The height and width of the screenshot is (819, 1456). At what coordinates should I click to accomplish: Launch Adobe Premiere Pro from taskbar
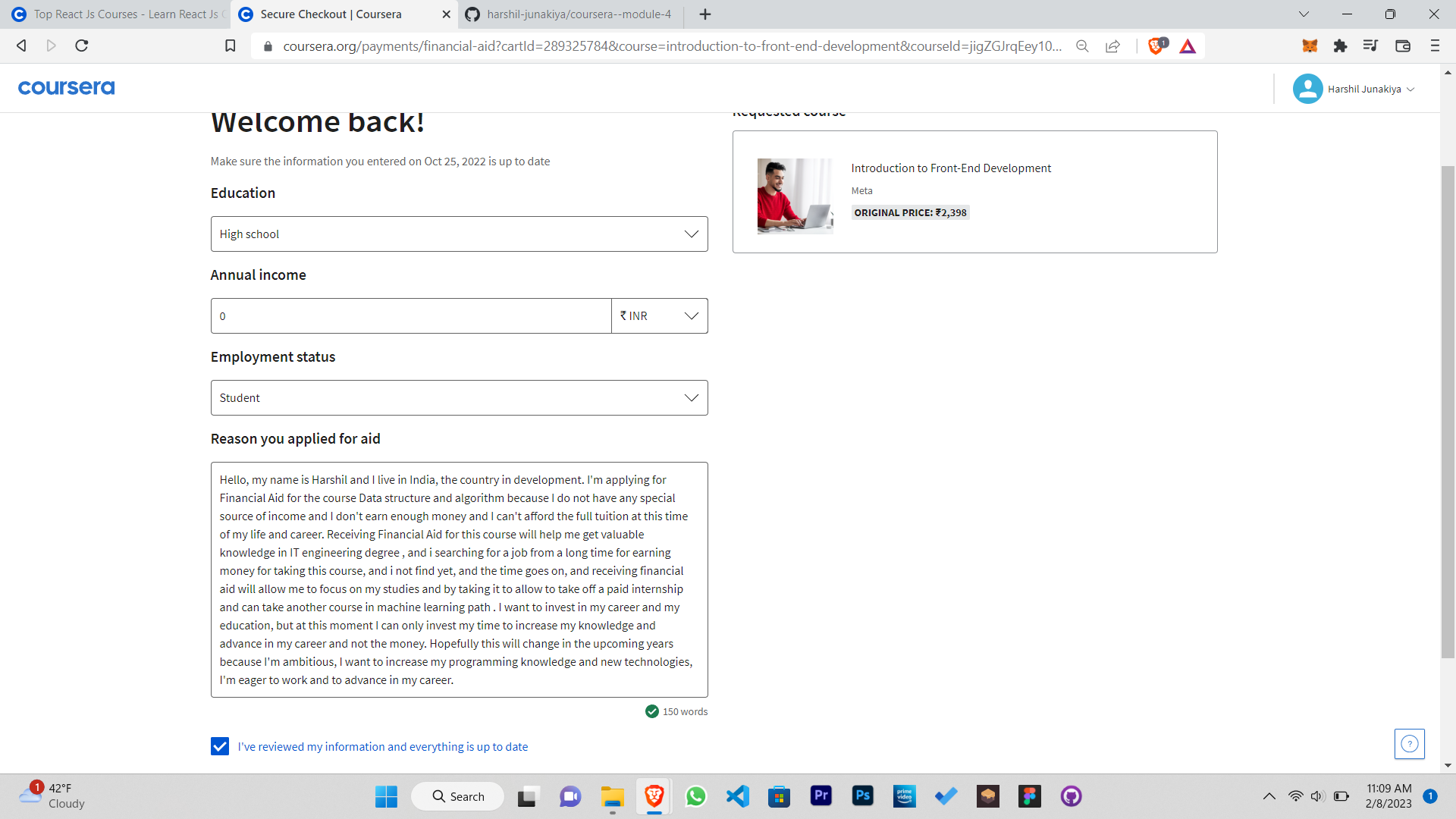point(821,796)
